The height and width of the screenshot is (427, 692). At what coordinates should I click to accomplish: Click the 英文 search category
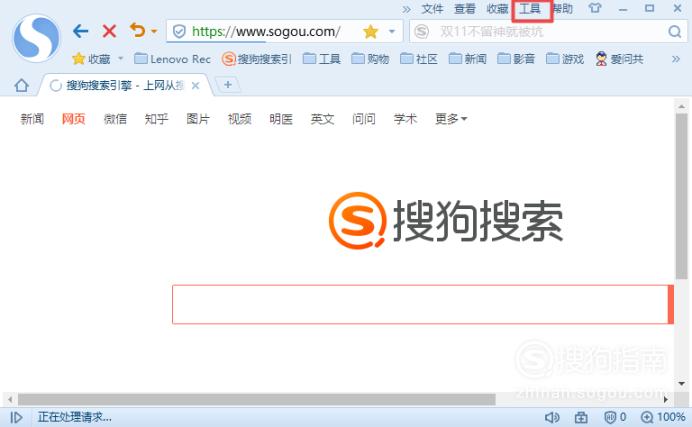tap(322, 119)
